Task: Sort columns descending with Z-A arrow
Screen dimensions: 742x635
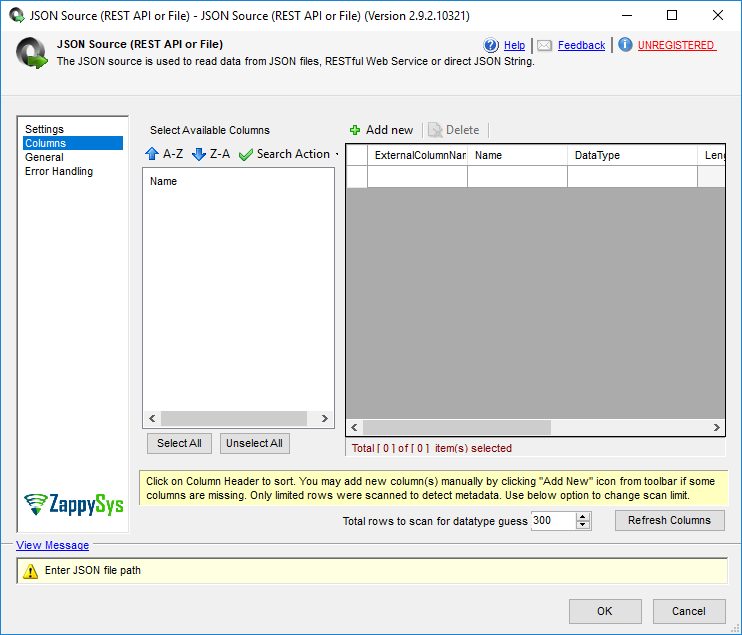Action: pyautogui.click(x=199, y=154)
